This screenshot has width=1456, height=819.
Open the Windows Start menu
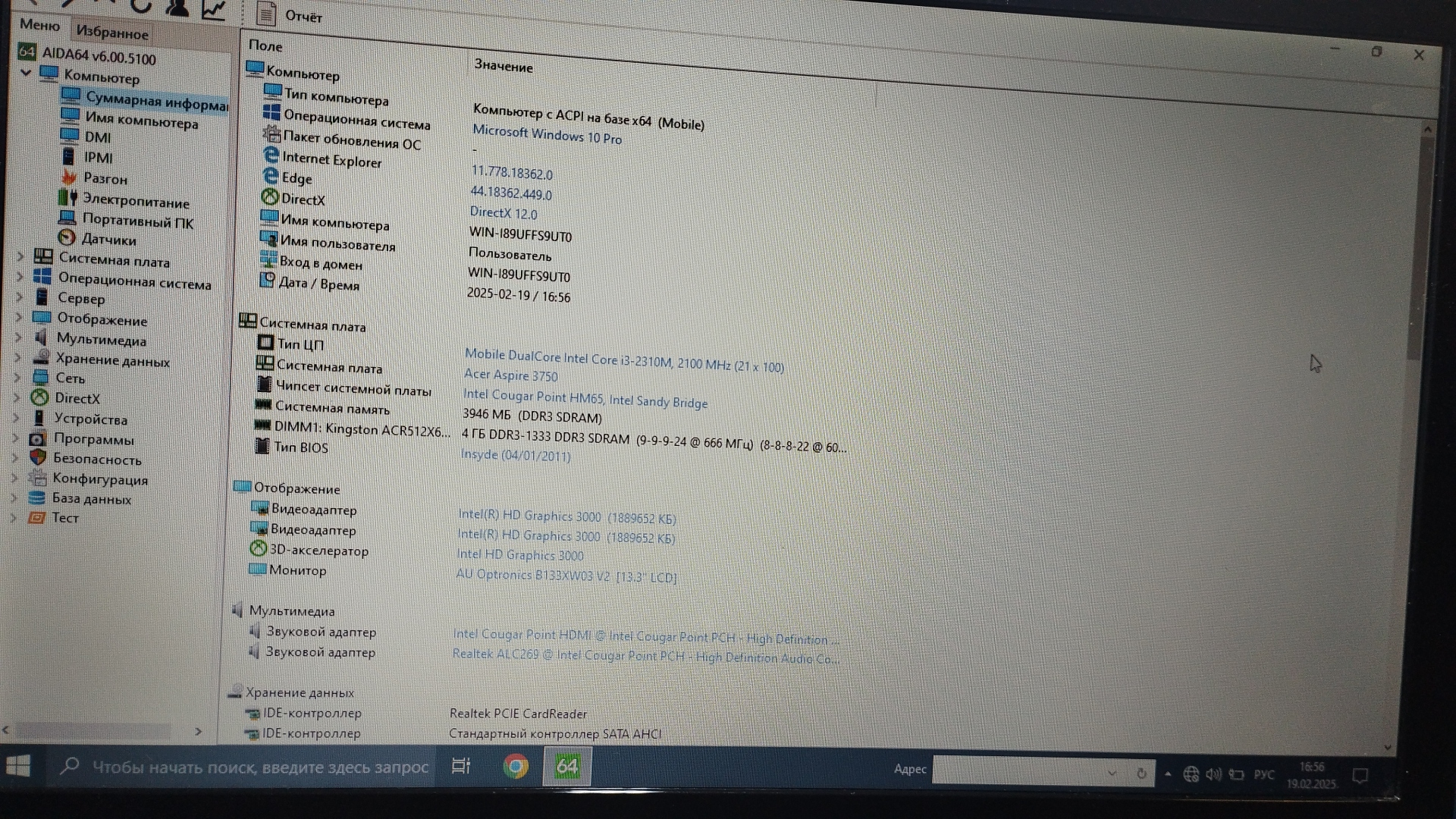point(18,766)
